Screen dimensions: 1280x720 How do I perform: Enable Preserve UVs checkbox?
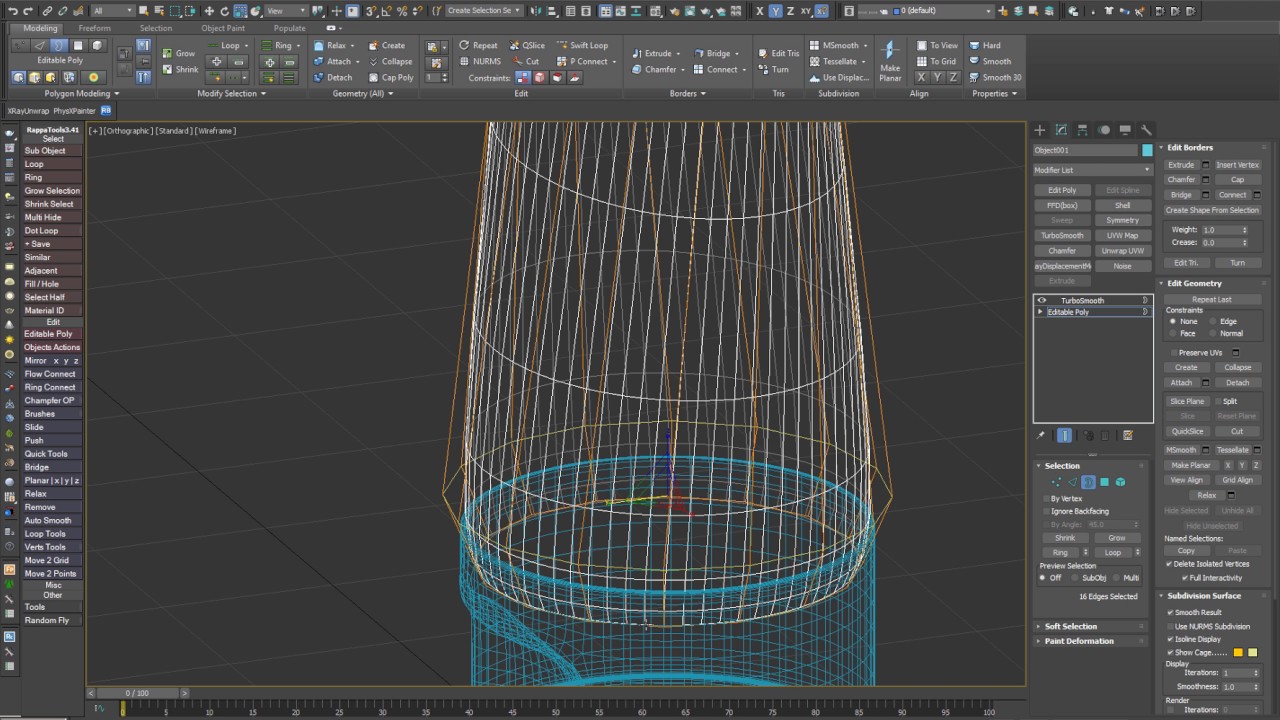[1174, 352]
